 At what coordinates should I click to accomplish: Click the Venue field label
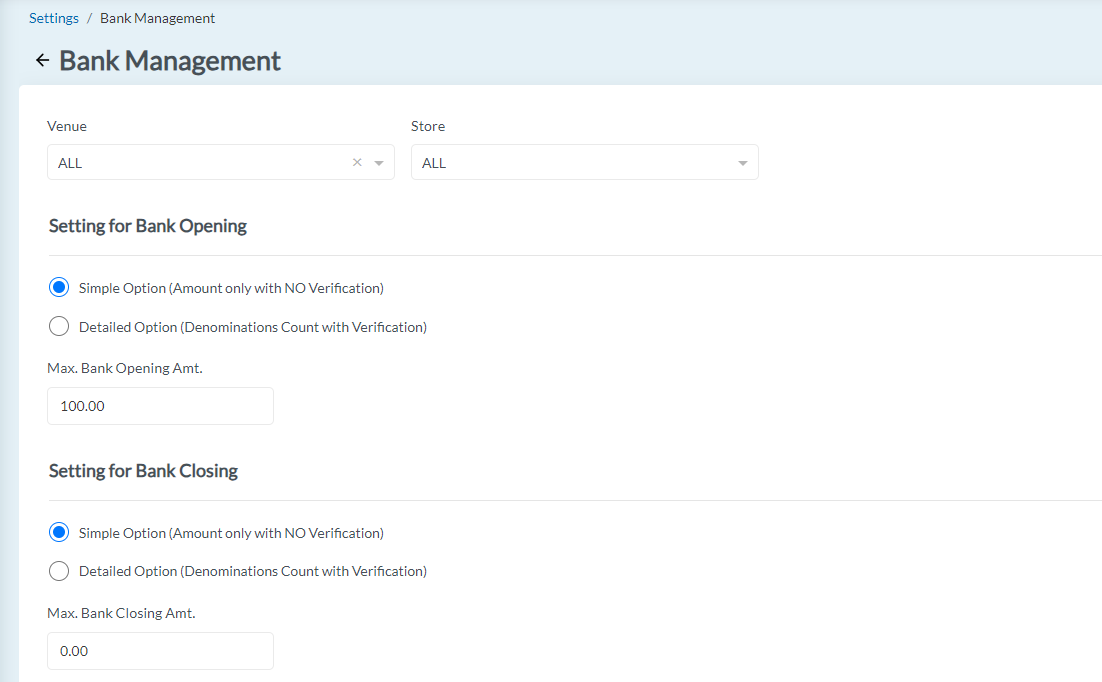click(66, 126)
